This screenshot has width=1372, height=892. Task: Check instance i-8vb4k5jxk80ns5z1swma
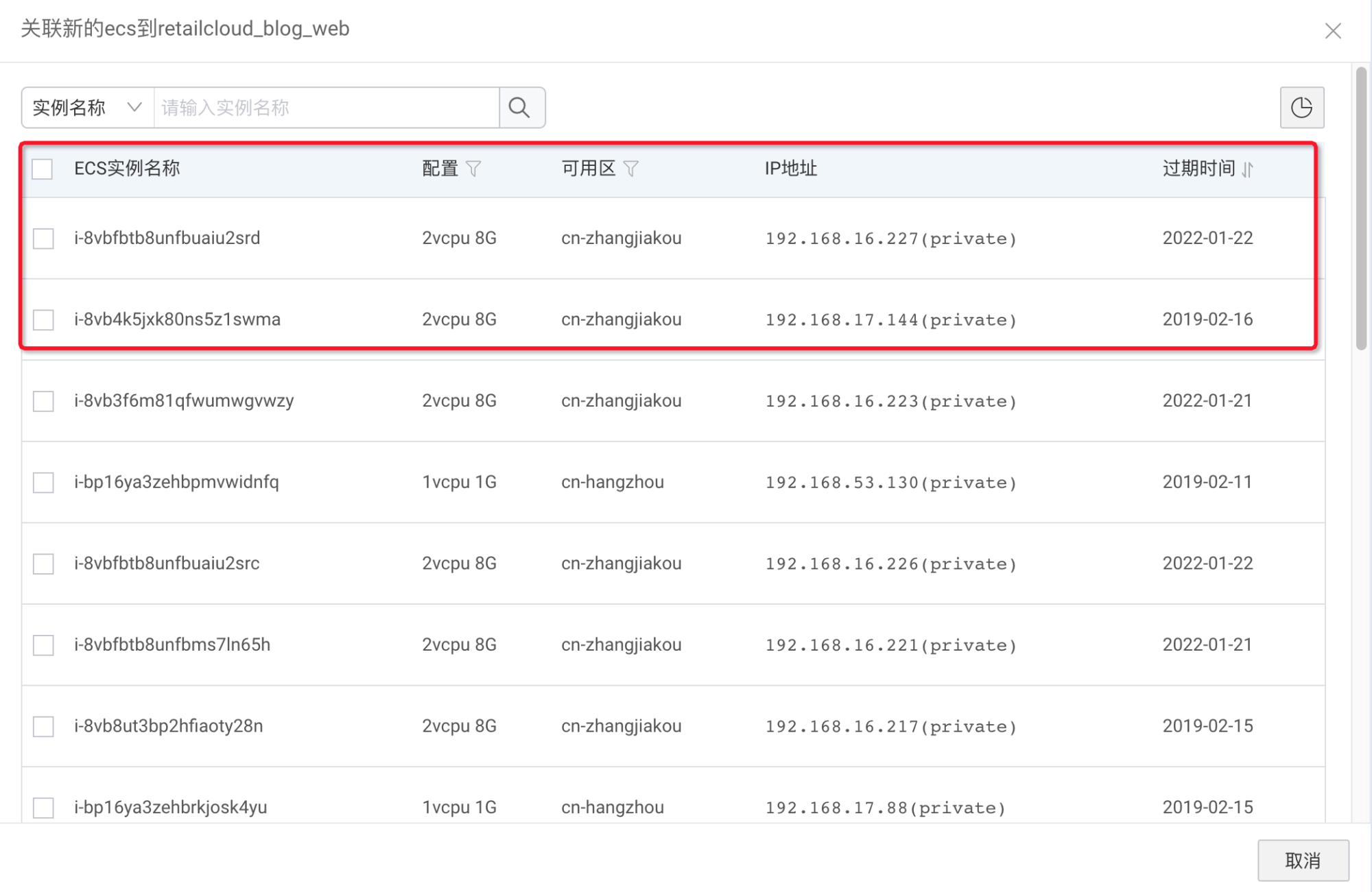(43, 320)
